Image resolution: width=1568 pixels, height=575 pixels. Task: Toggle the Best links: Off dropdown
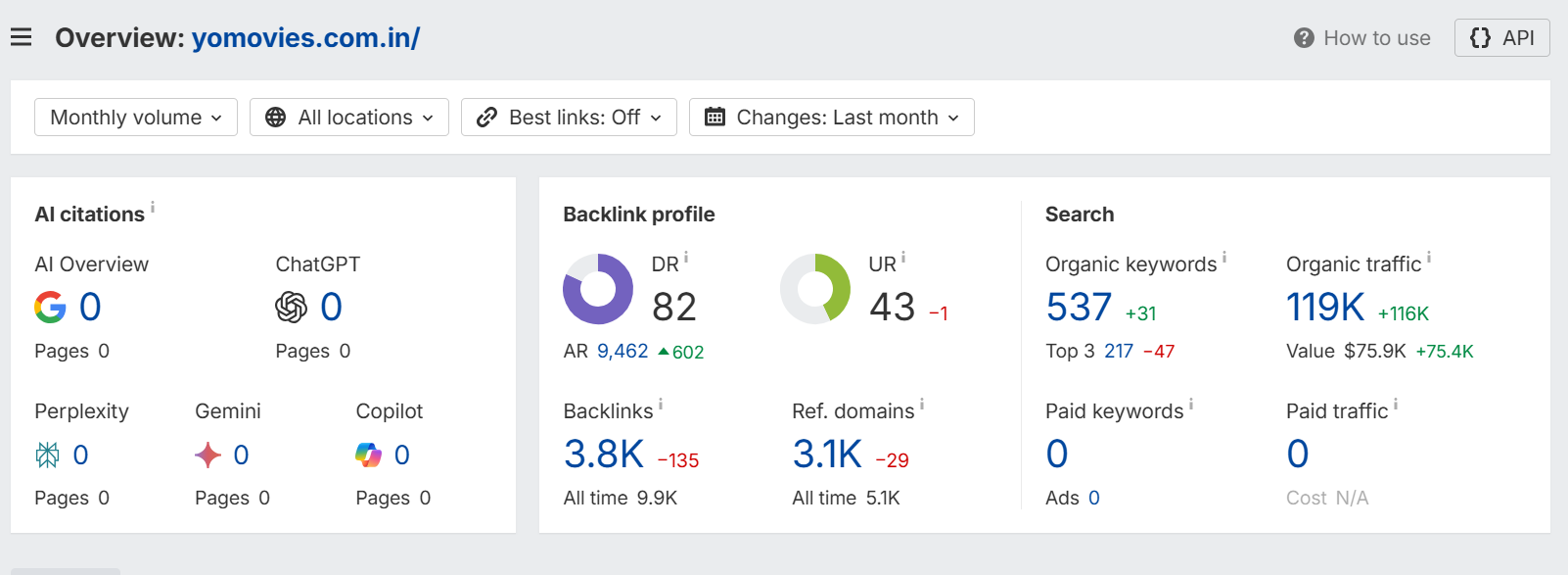[569, 118]
